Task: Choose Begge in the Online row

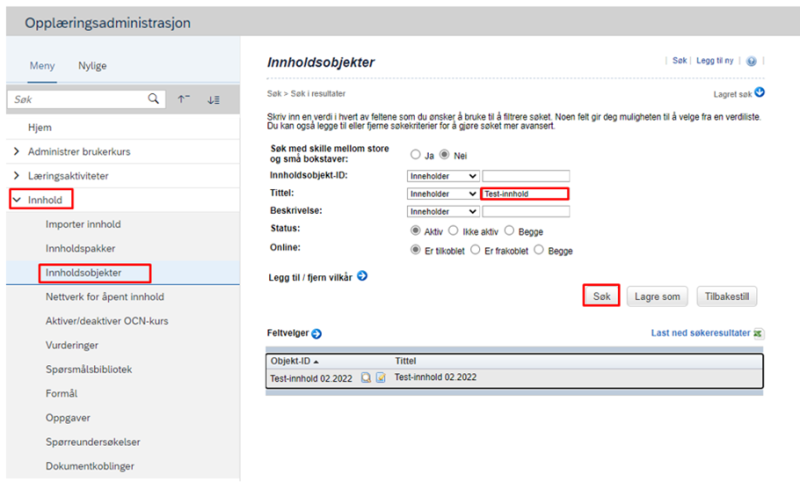Action: click(539, 250)
